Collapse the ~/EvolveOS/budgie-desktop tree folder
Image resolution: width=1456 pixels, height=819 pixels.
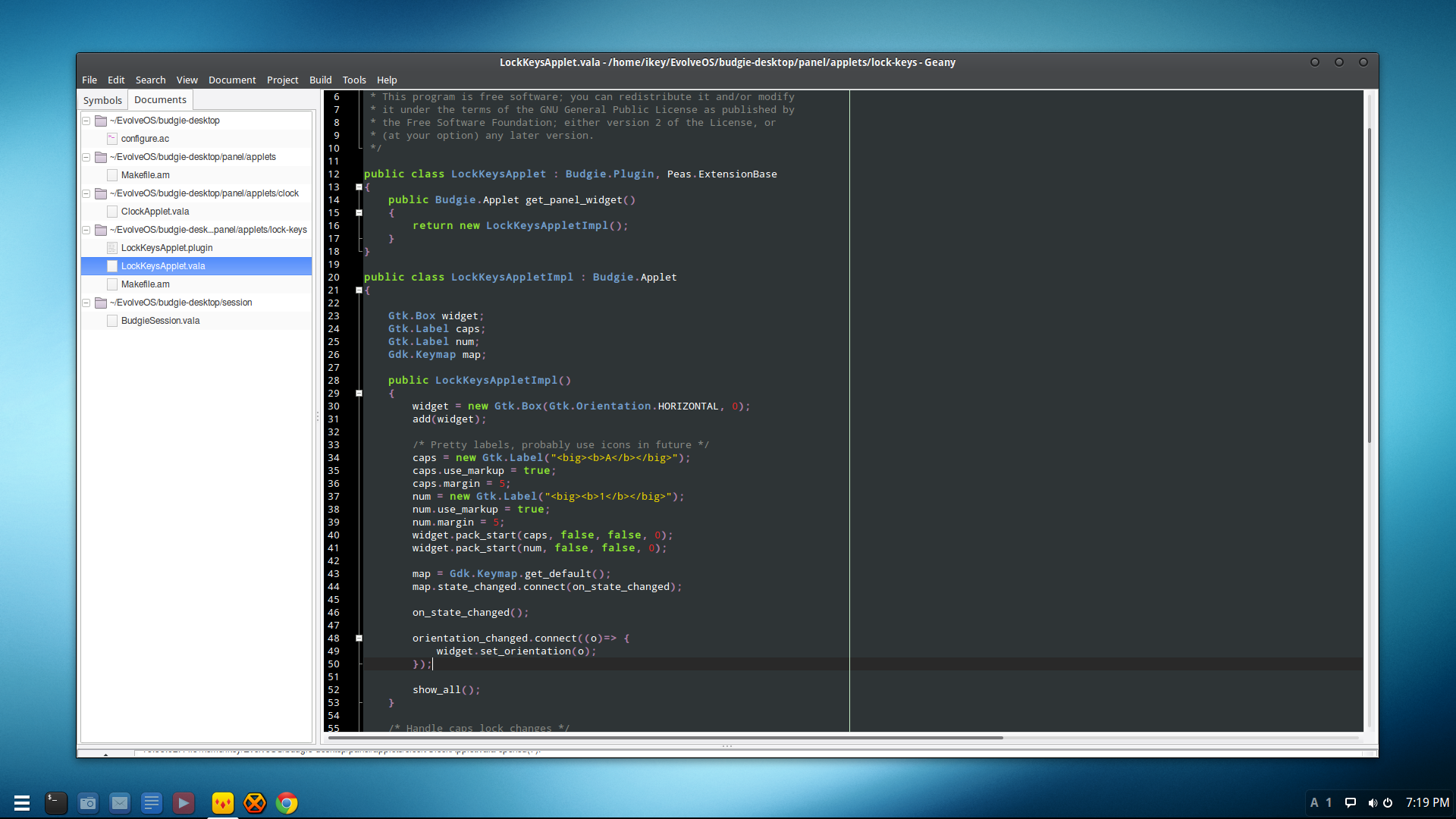pyautogui.click(x=86, y=121)
